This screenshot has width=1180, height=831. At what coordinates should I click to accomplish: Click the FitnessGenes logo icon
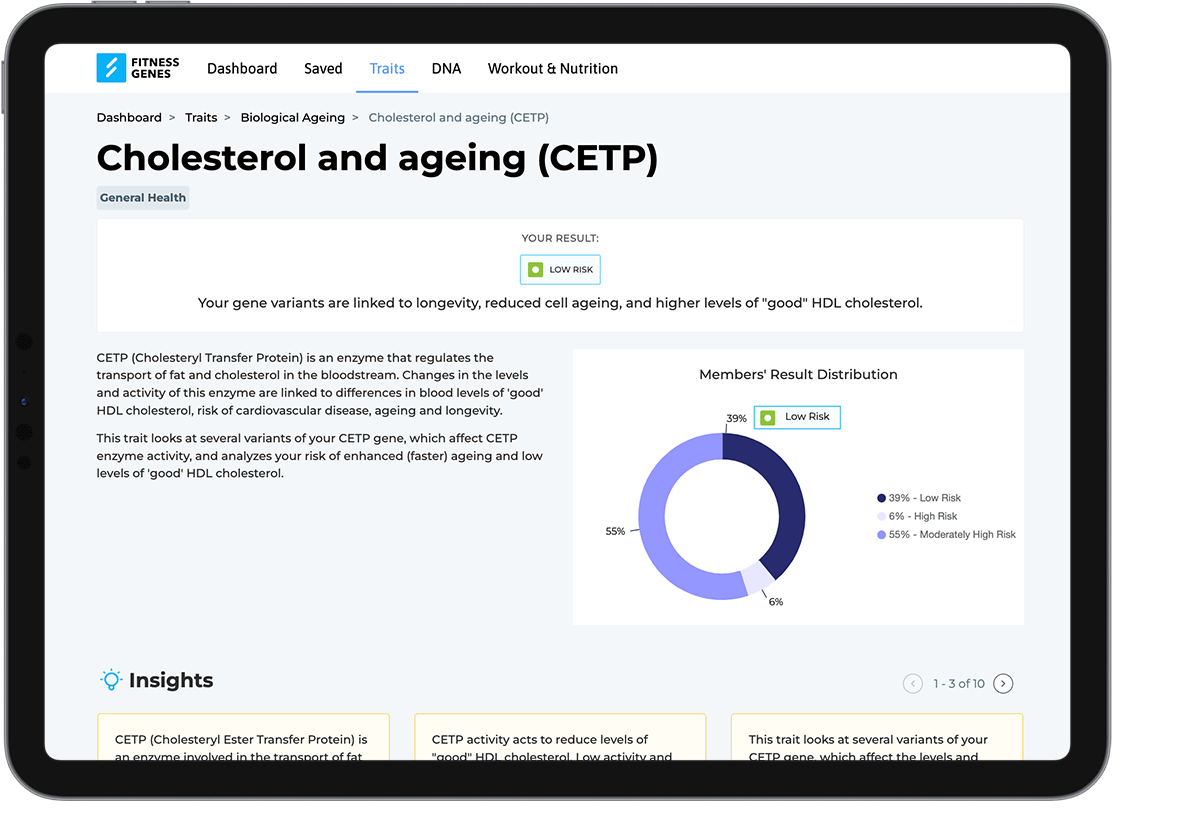point(111,68)
